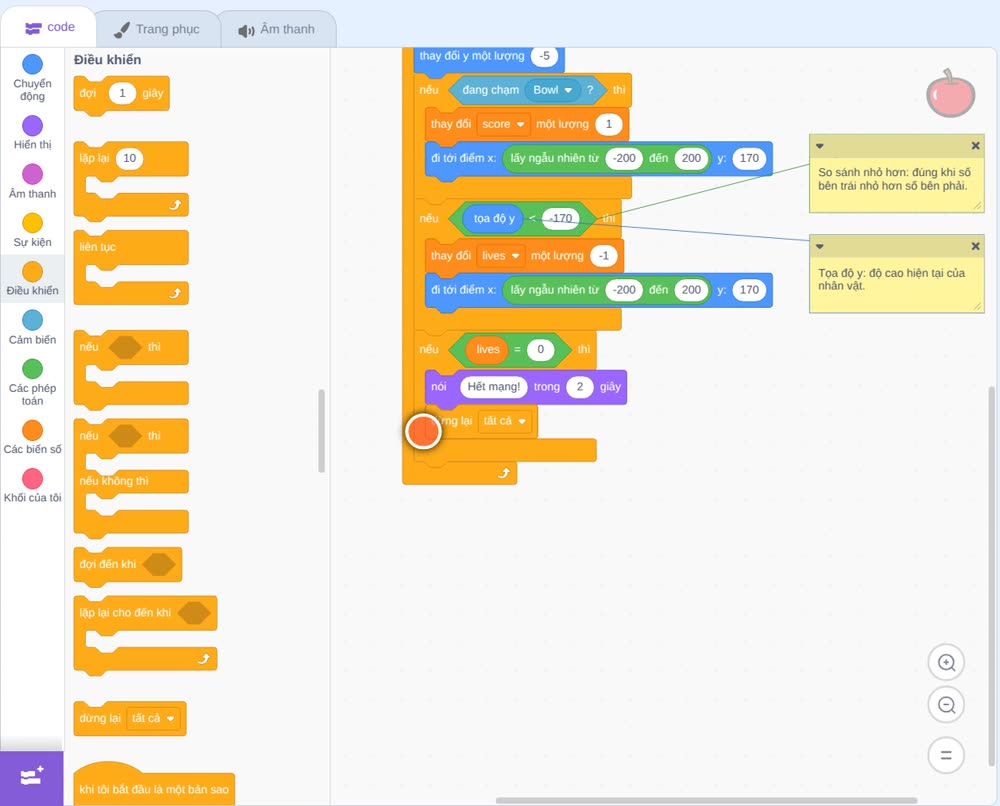
Task: Switch to the code tab
Action: [49, 27]
